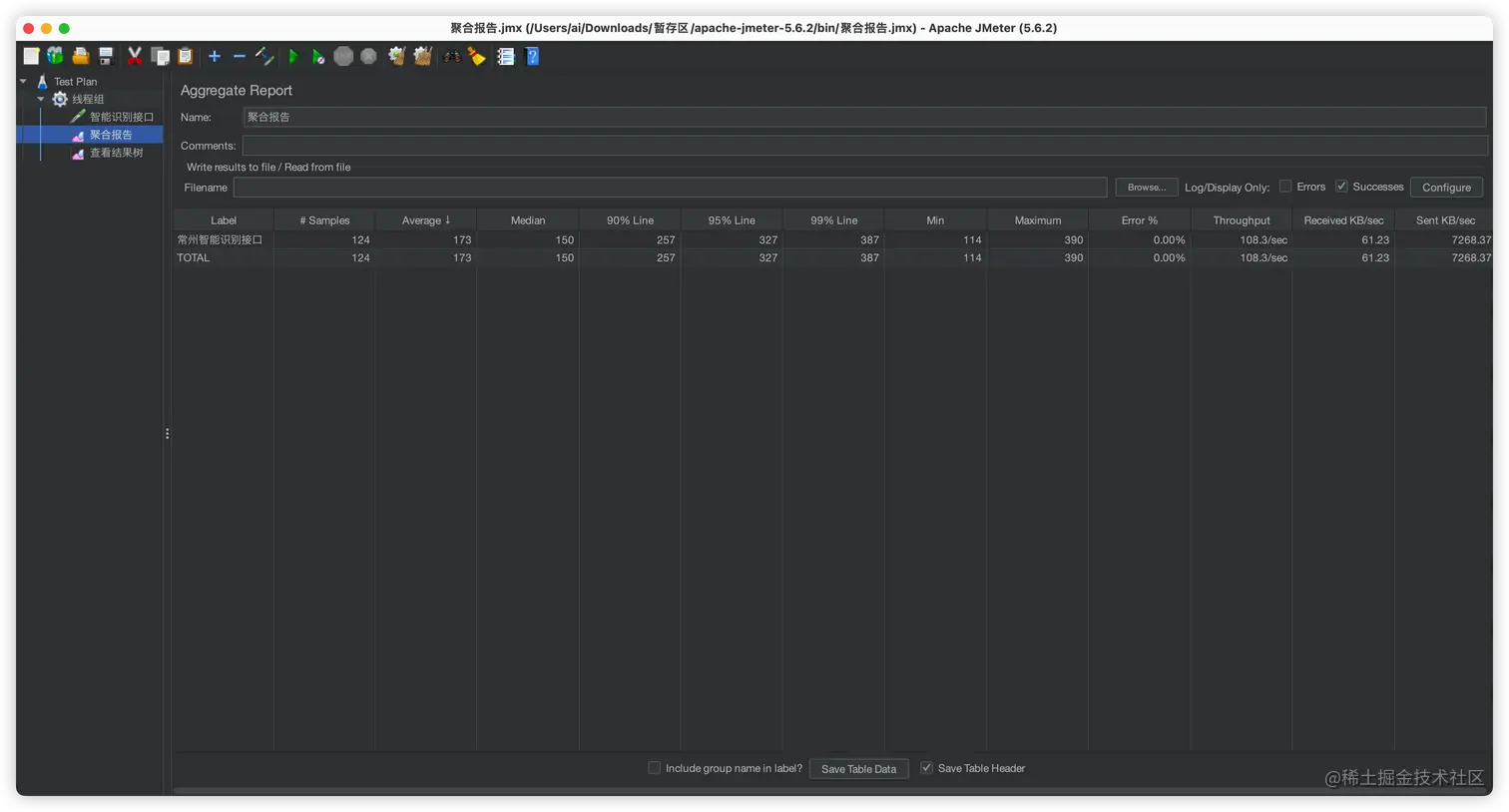Screen dimensions: 1509x812
Task: Clear all results with double broom-gear icon
Action: click(x=423, y=57)
